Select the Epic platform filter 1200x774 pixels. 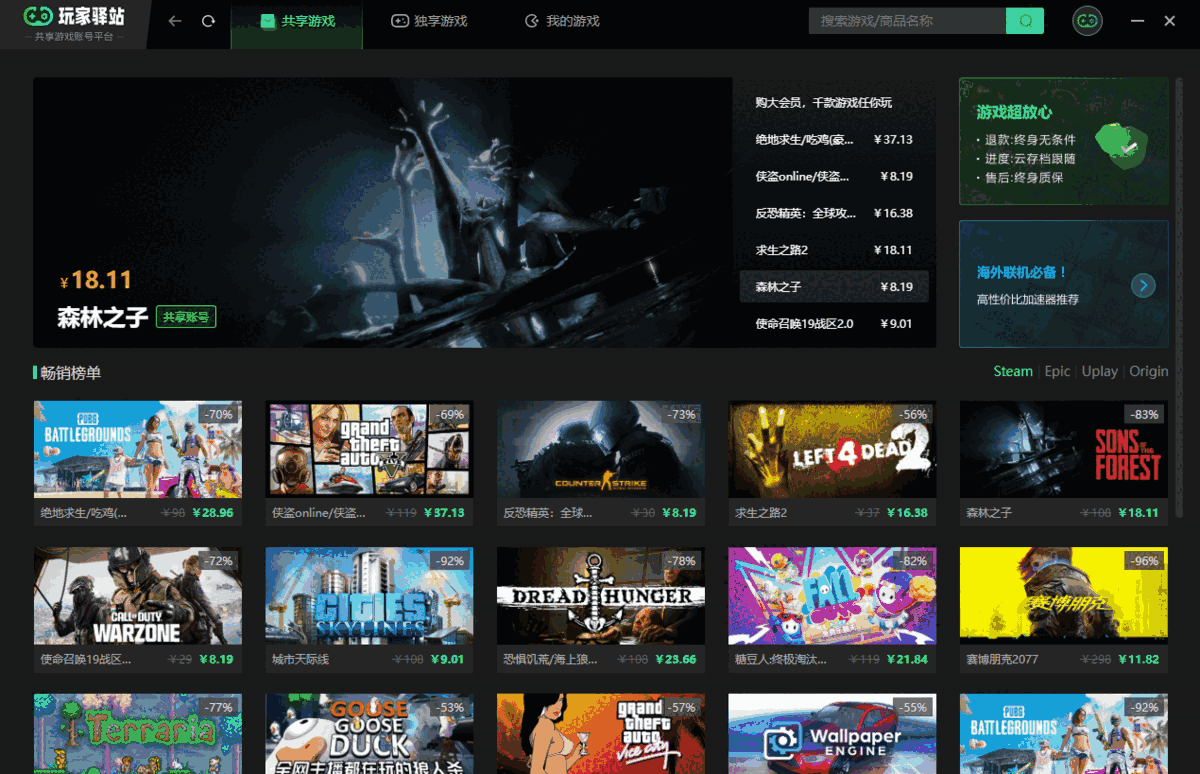click(1057, 371)
